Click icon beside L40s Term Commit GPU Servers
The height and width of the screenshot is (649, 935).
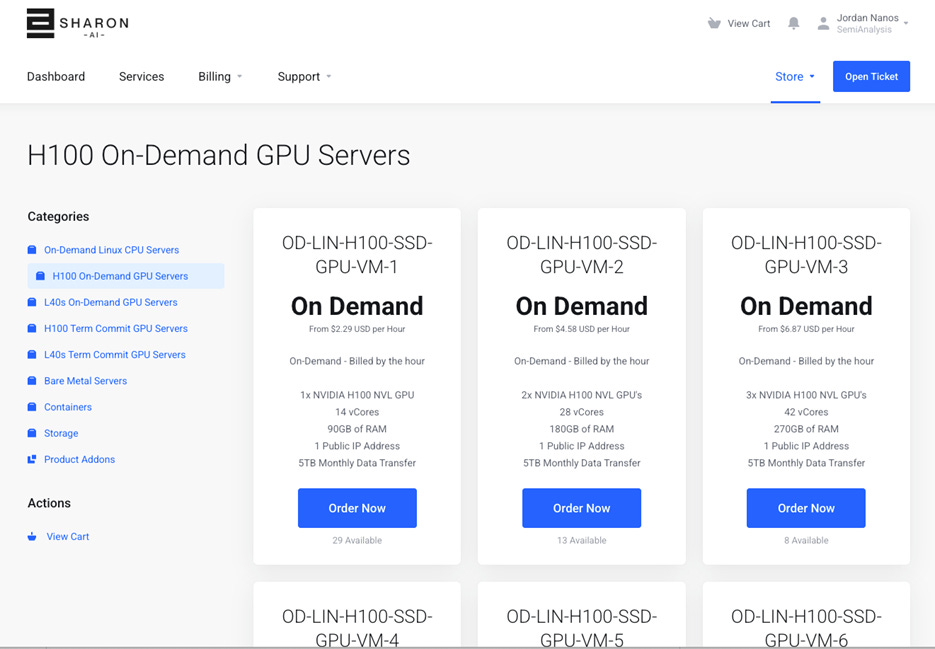tap(32, 354)
